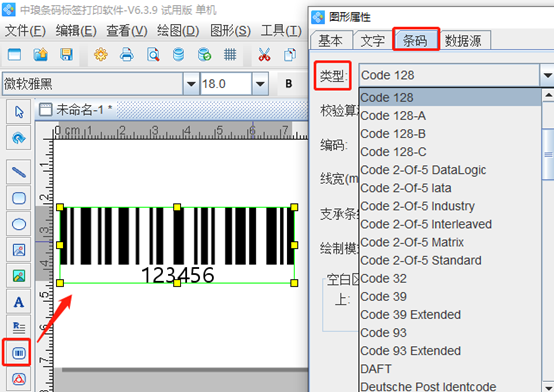Select the triangle shape tool at bottom
The height and width of the screenshot is (392, 554).
(x=19, y=379)
